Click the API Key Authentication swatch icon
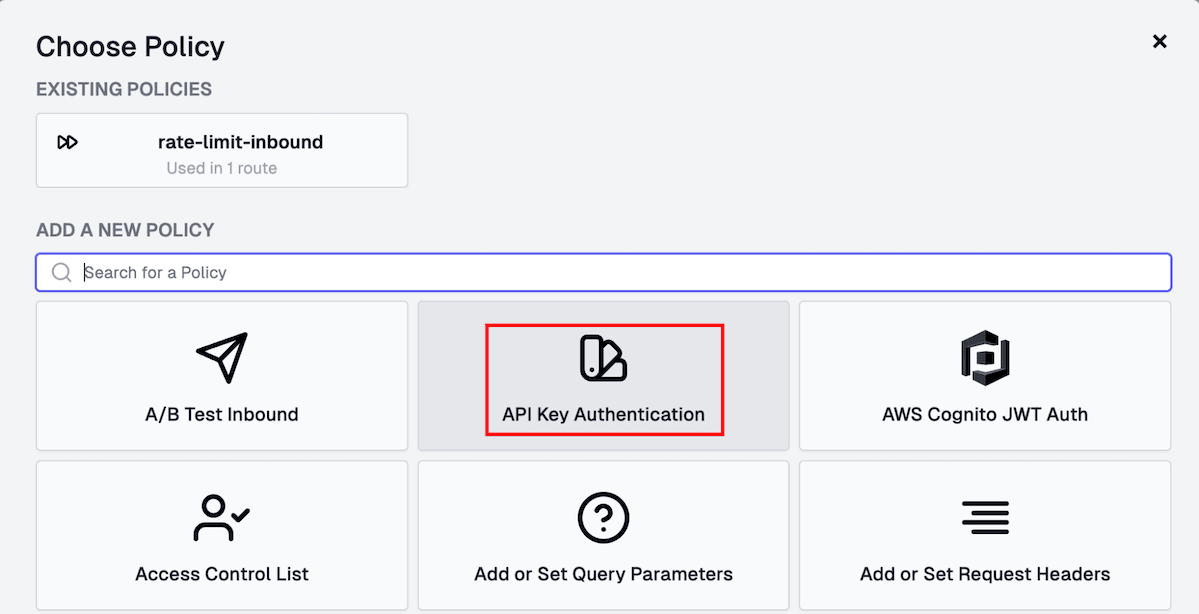This screenshot has width=1199, height=614. 603,356
